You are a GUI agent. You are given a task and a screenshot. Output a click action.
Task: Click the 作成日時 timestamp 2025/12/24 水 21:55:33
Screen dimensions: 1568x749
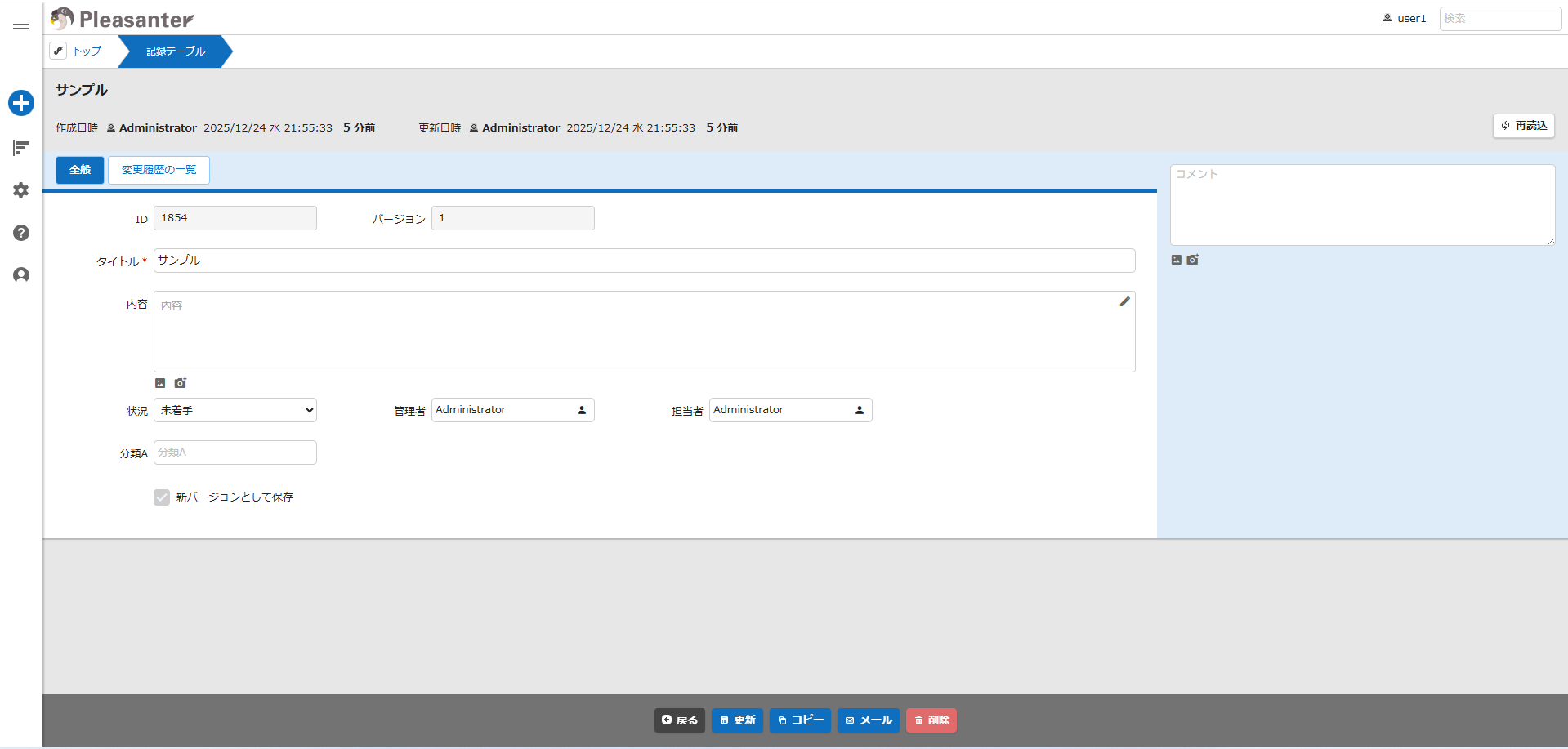[x=268, y=127]
